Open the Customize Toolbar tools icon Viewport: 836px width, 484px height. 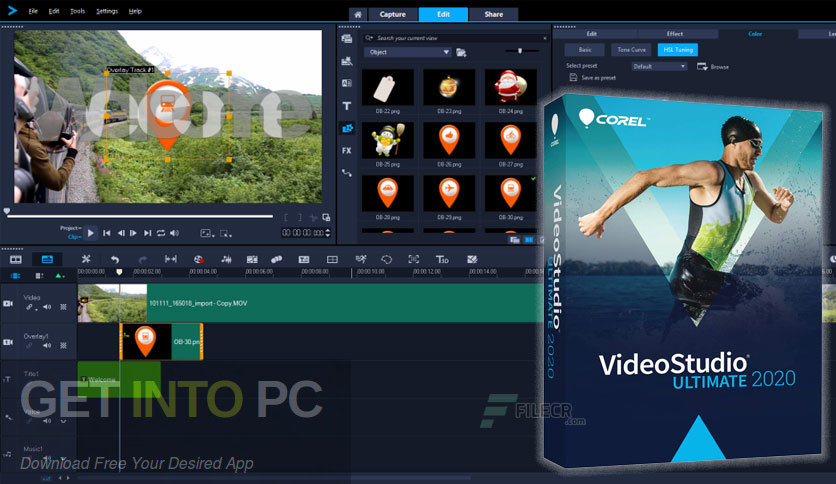click(x=86, y=260)
